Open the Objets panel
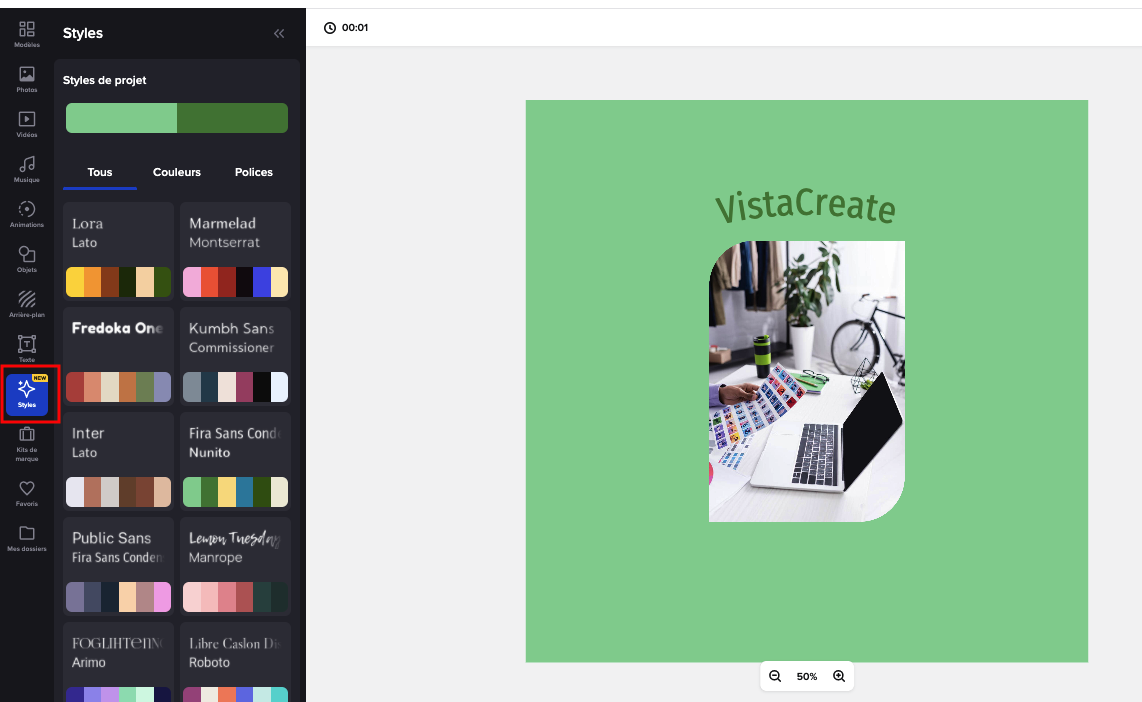The width and height of the screenshot is (1142, 702). click(x=27, y=260)
